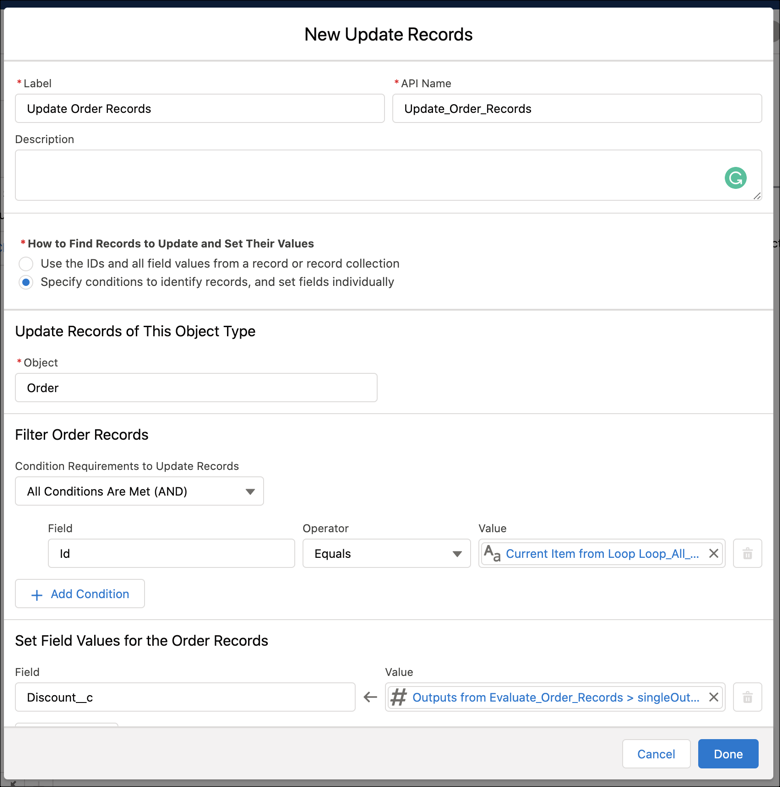Click the New Update Records title
This screenshot has height=787, width=780.
[x=388, y=34]
